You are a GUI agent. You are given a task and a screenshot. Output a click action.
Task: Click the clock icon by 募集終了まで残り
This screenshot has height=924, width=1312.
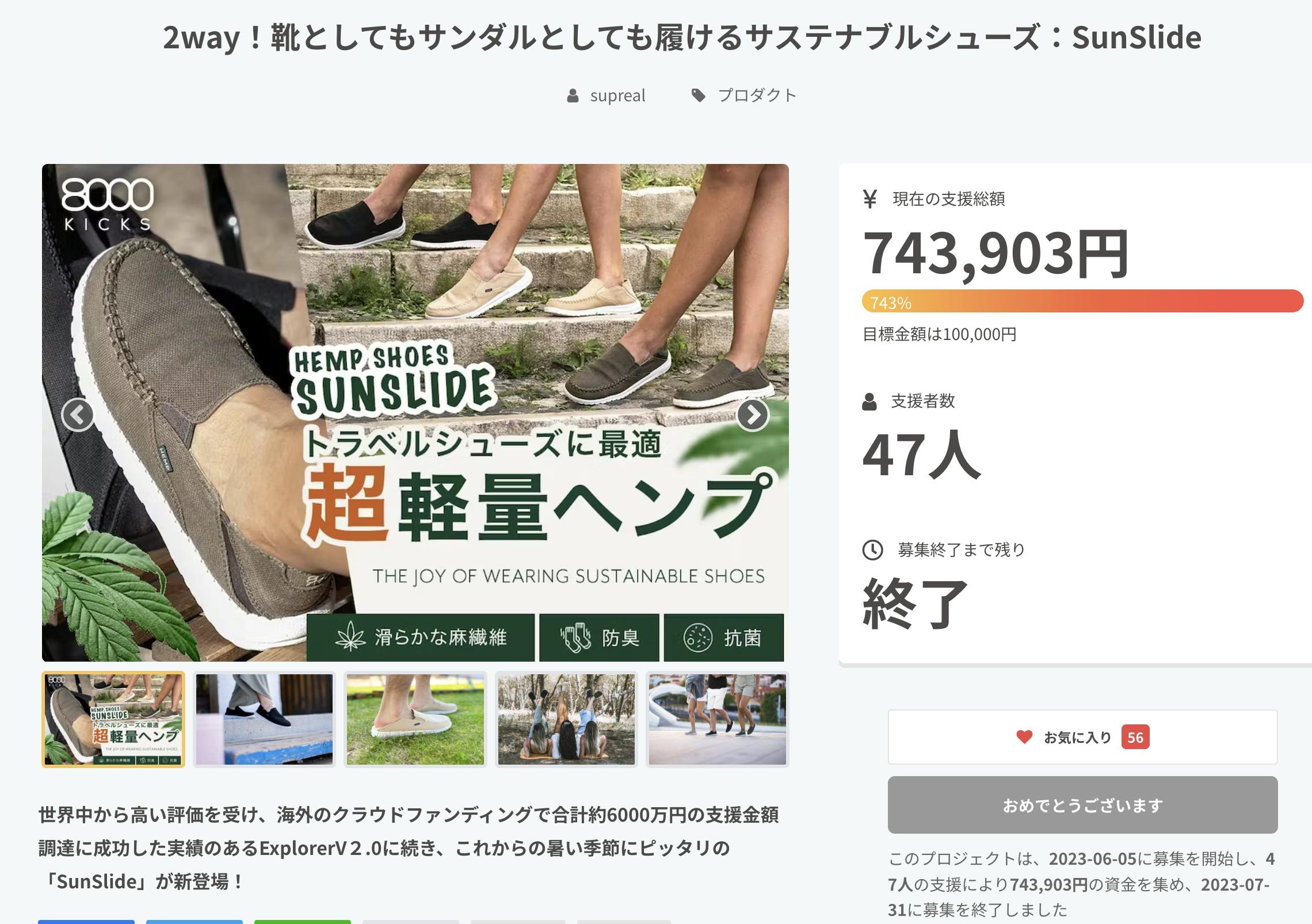872,550
